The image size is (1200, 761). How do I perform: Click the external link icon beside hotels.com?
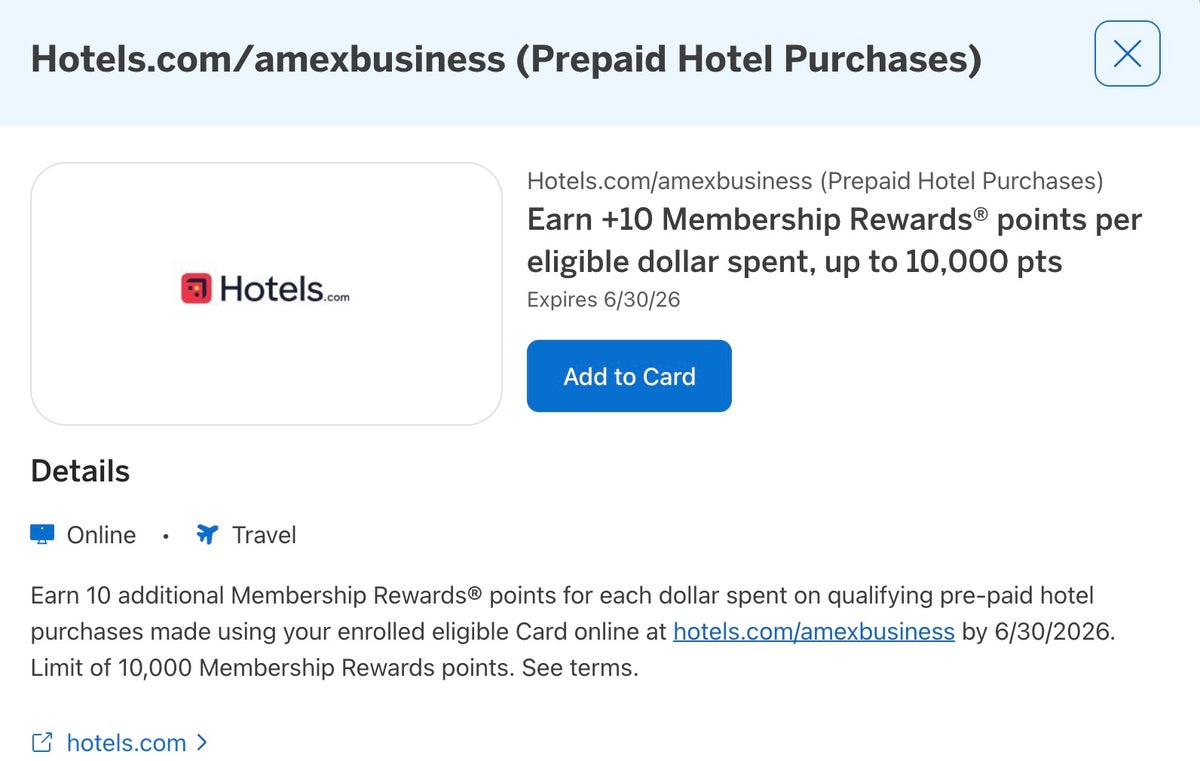tap(42, 743)
